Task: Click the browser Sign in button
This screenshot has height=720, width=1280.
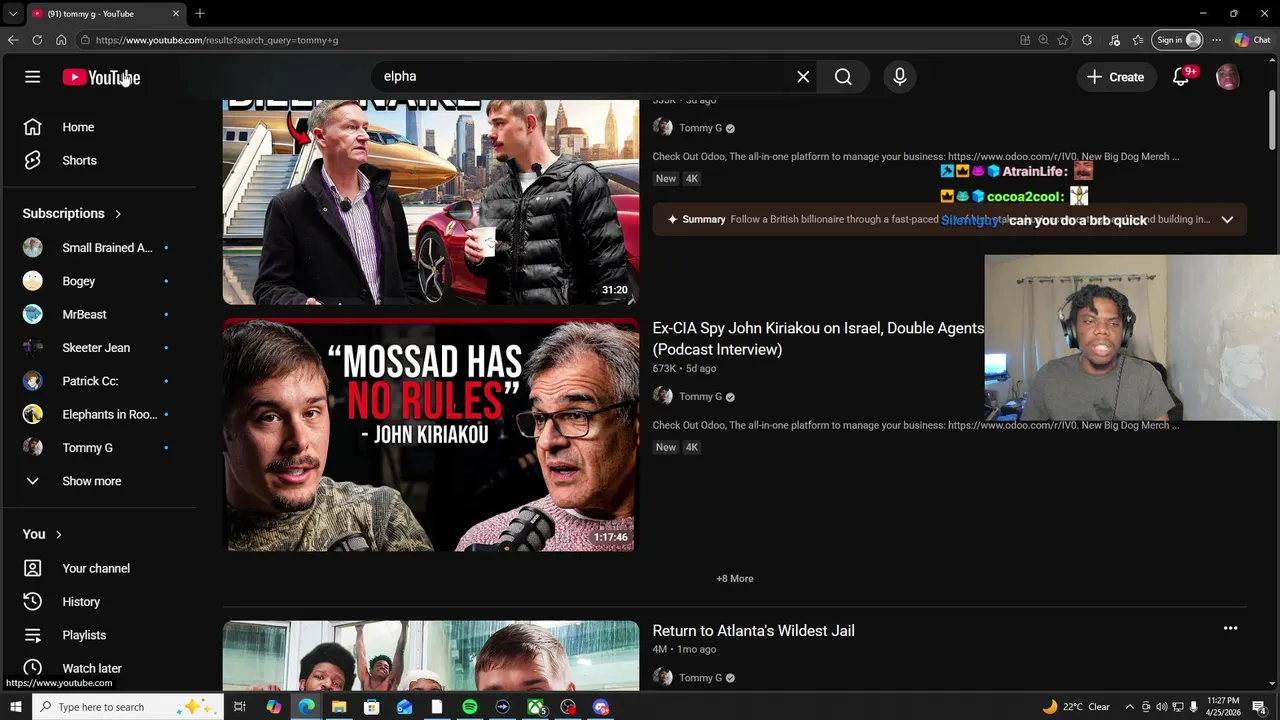Action: click(x=1178, y=40)
